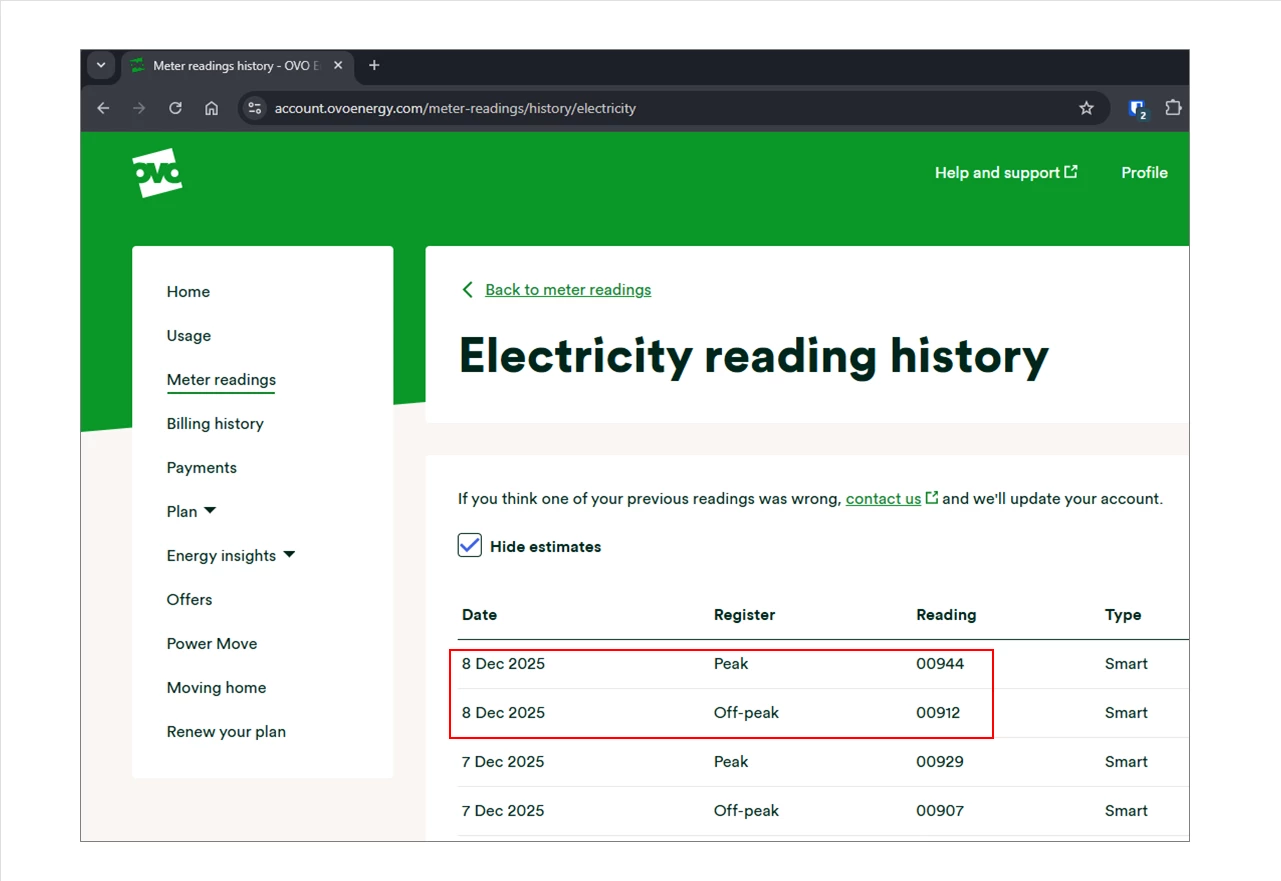This screenshot has width=1281, height=881.
Task: Click the contact us link
Action: coord(883,498)
